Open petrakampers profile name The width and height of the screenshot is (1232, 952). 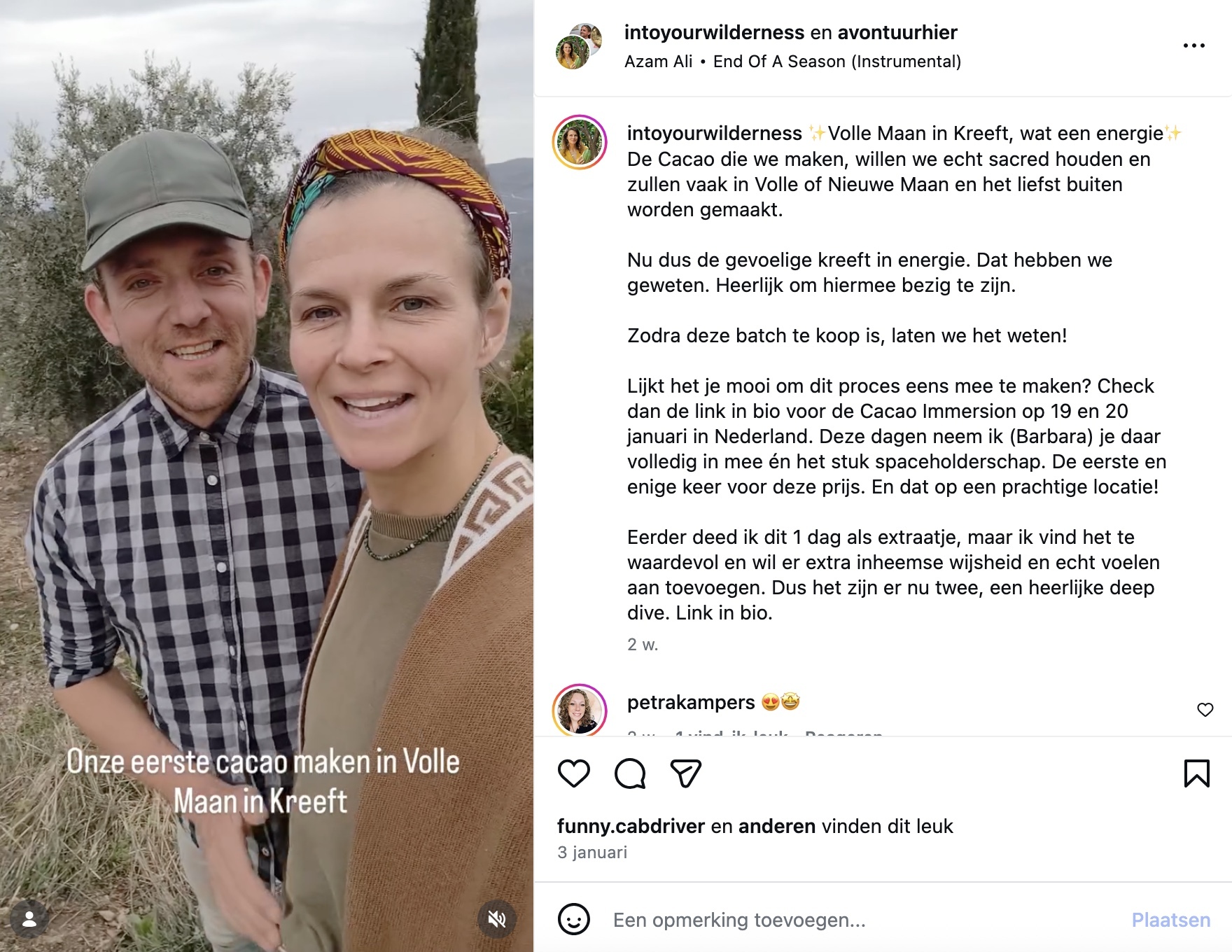(691, 702)
